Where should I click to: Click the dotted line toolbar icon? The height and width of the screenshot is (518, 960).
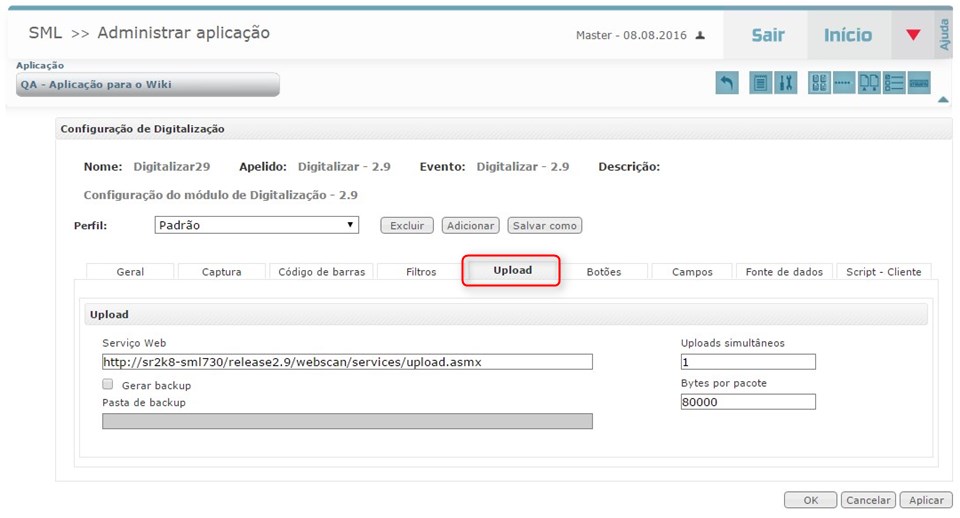click(844, 84)
